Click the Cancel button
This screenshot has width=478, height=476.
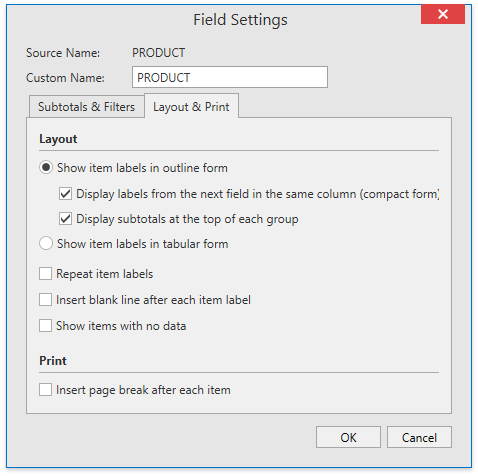[x=419, y=437]
